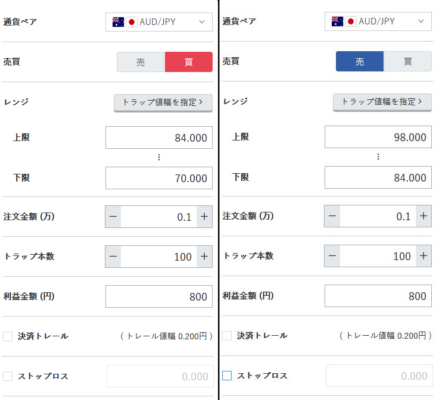Click right トラップ値幅を指定 button
The width and height of the screenshot is (436, 400).
coord(382,102)
